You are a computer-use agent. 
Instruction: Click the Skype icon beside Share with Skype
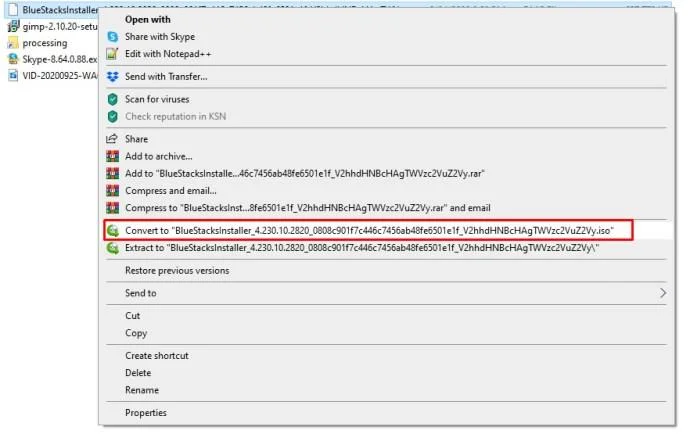click(113, 37)
